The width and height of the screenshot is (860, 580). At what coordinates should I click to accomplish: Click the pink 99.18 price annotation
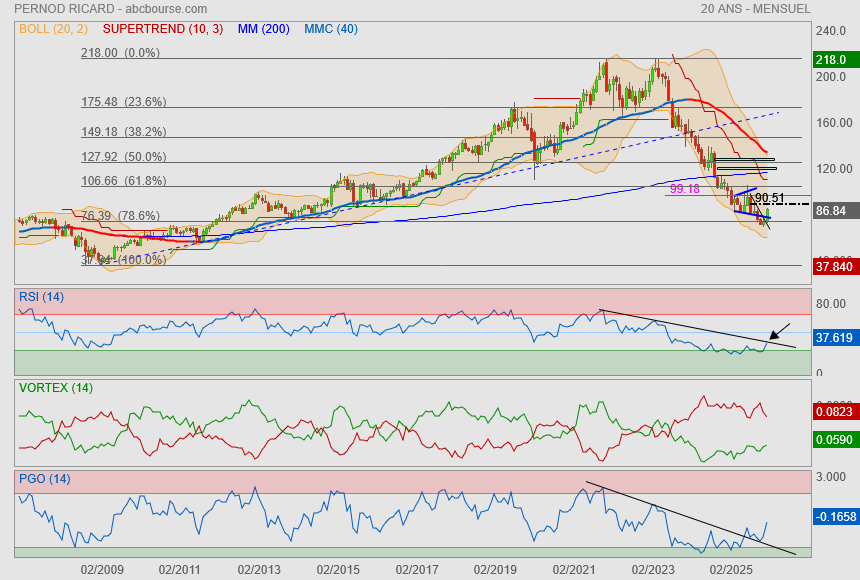coord(684,188)
